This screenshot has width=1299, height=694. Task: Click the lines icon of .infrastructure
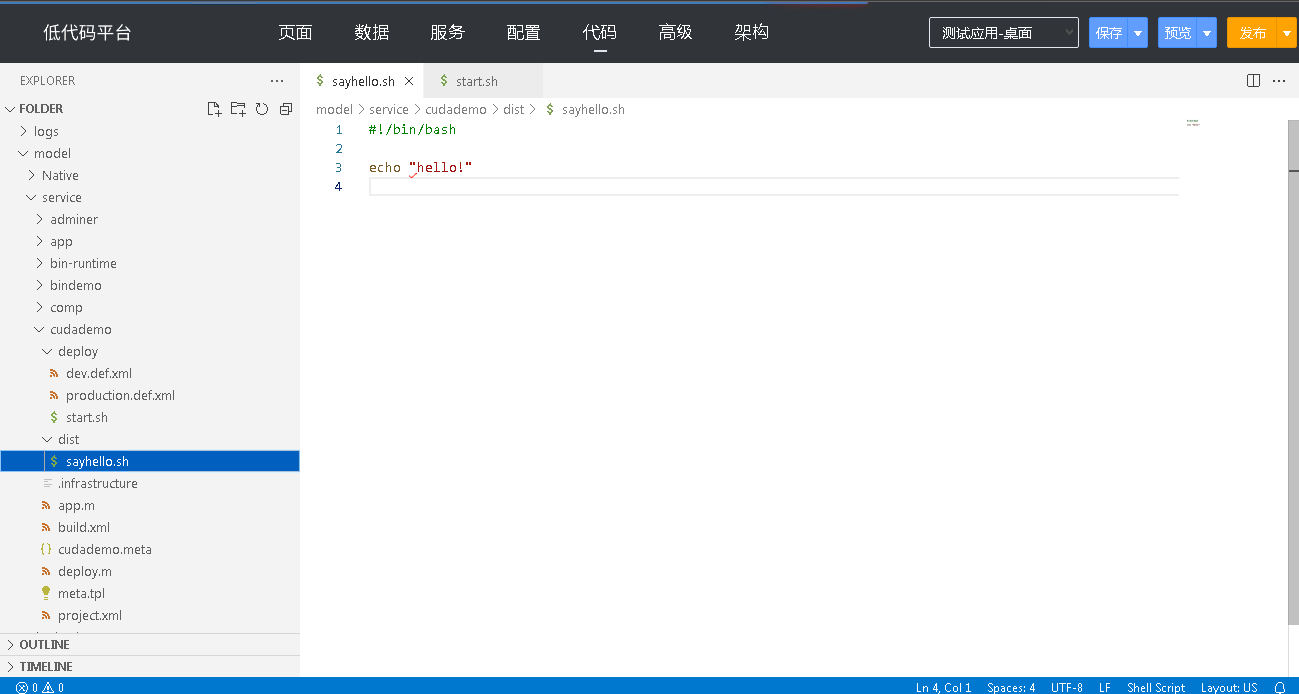(x=47, y=483)
